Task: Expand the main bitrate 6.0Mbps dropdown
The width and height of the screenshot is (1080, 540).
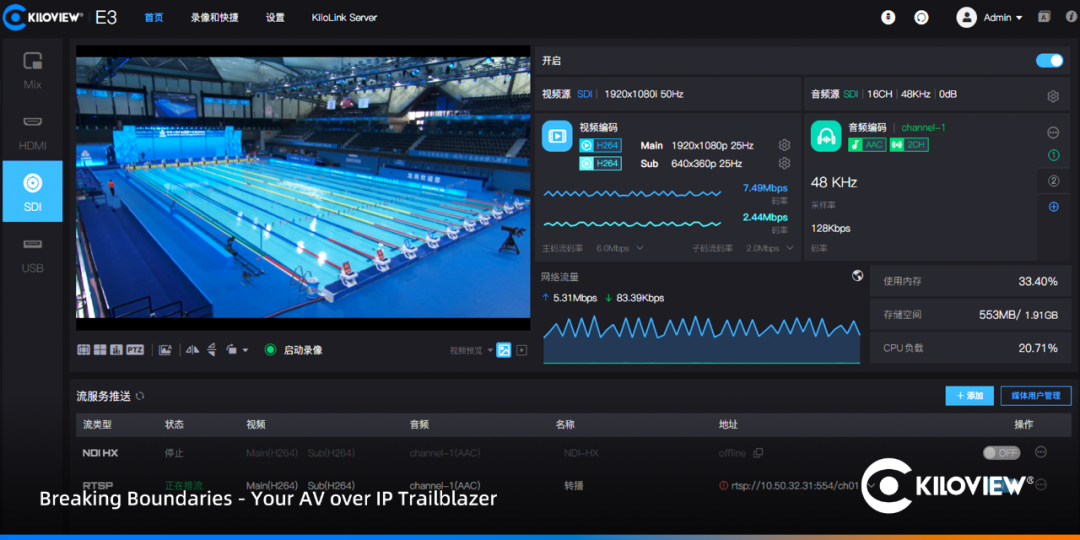Action: tap(620, 248)
